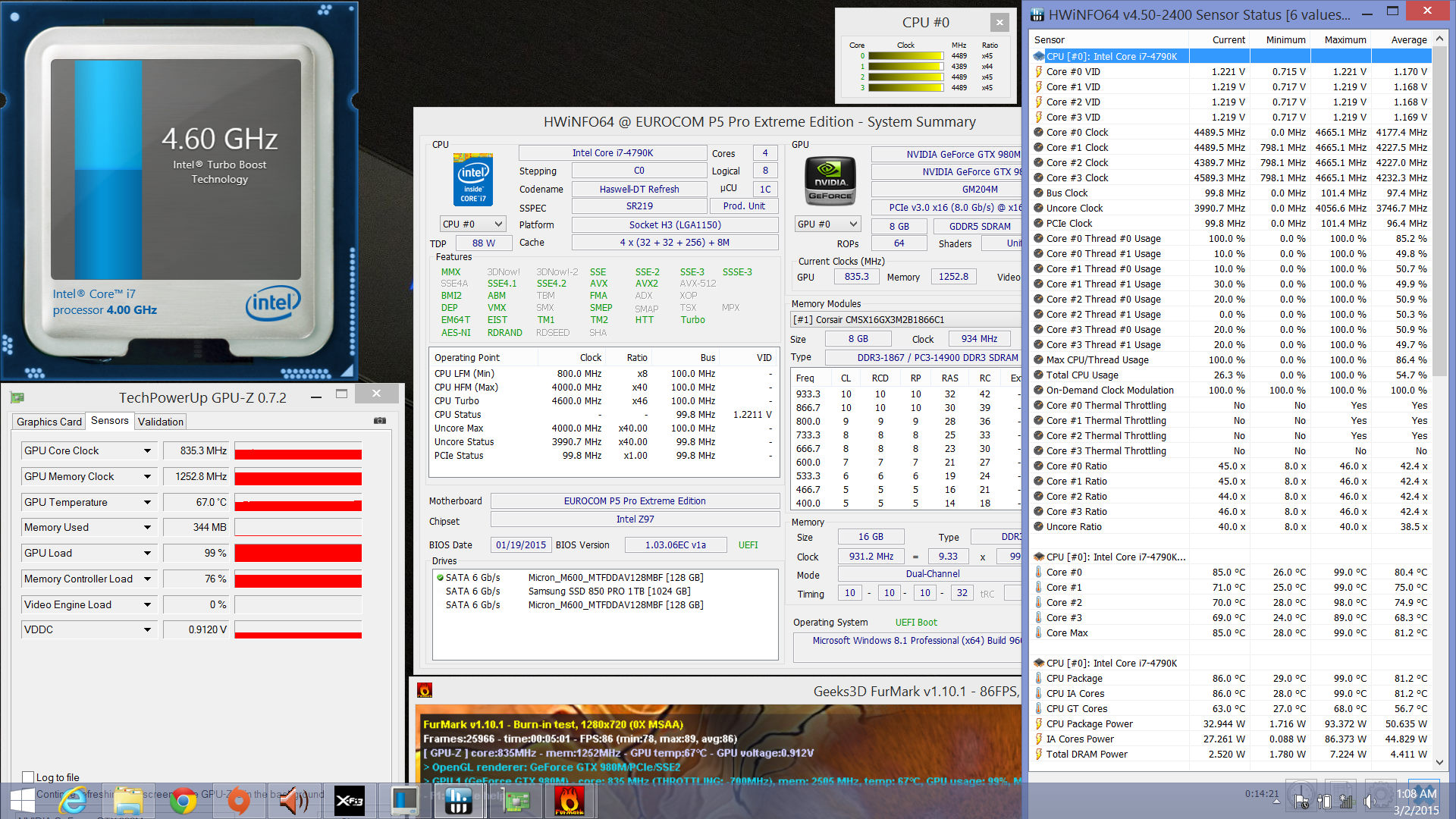
Task: Take a GPU-Z screenshot with camera icon
Action: tap(380, 421)
